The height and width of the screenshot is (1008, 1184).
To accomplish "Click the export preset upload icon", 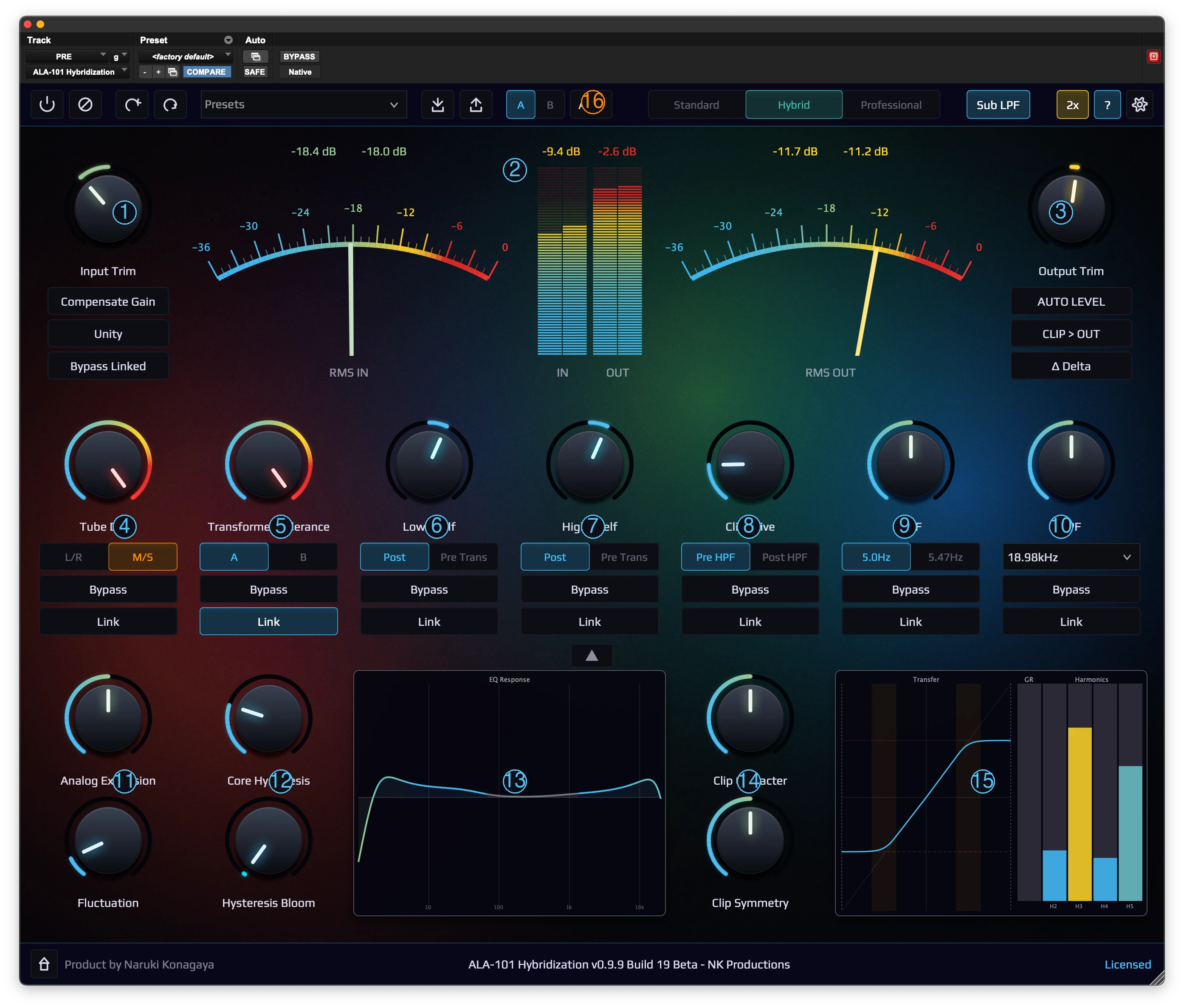I will (476, 104).
